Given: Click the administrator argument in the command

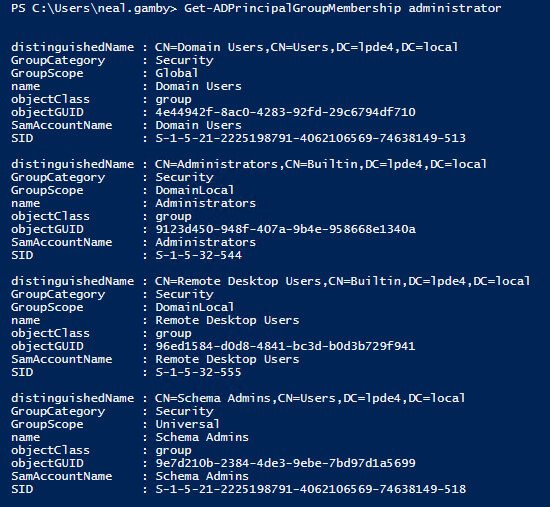Looking at the screenshot, I should [x=455, y=8].
